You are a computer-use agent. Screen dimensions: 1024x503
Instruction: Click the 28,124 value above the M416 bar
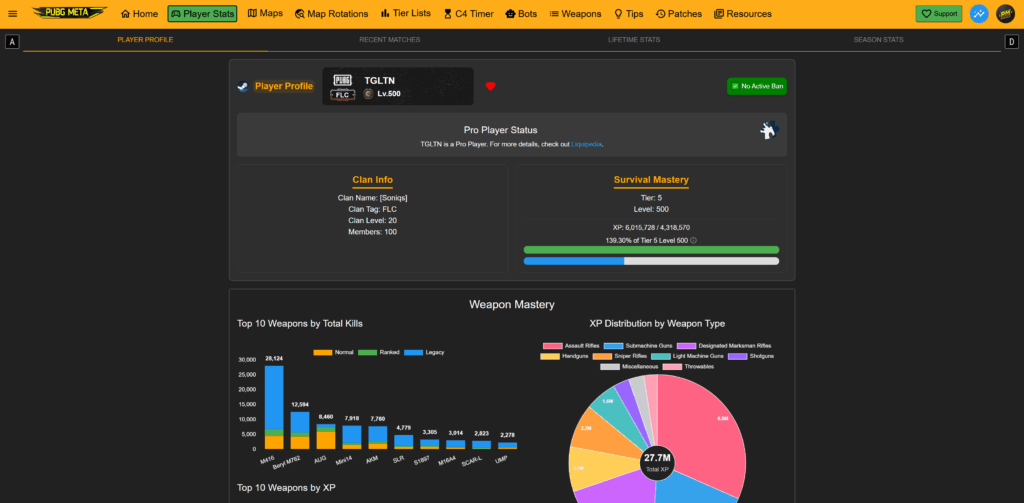pyautogui.click(x=274, y=359)
